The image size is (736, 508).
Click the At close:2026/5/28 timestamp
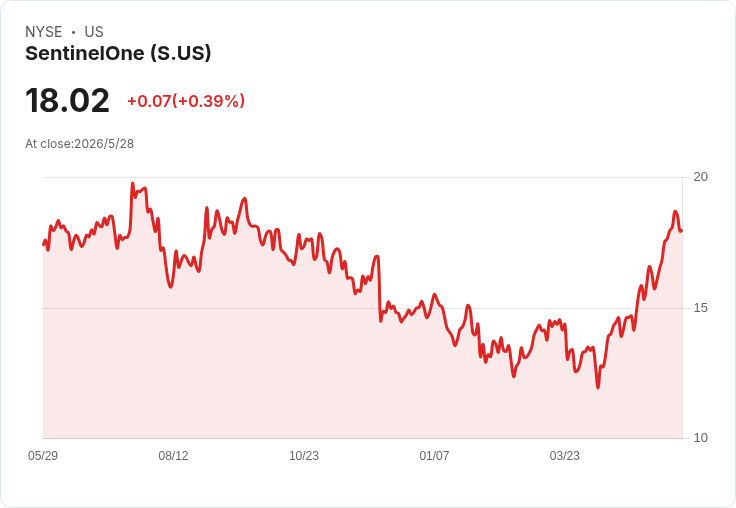coord(79,144)
